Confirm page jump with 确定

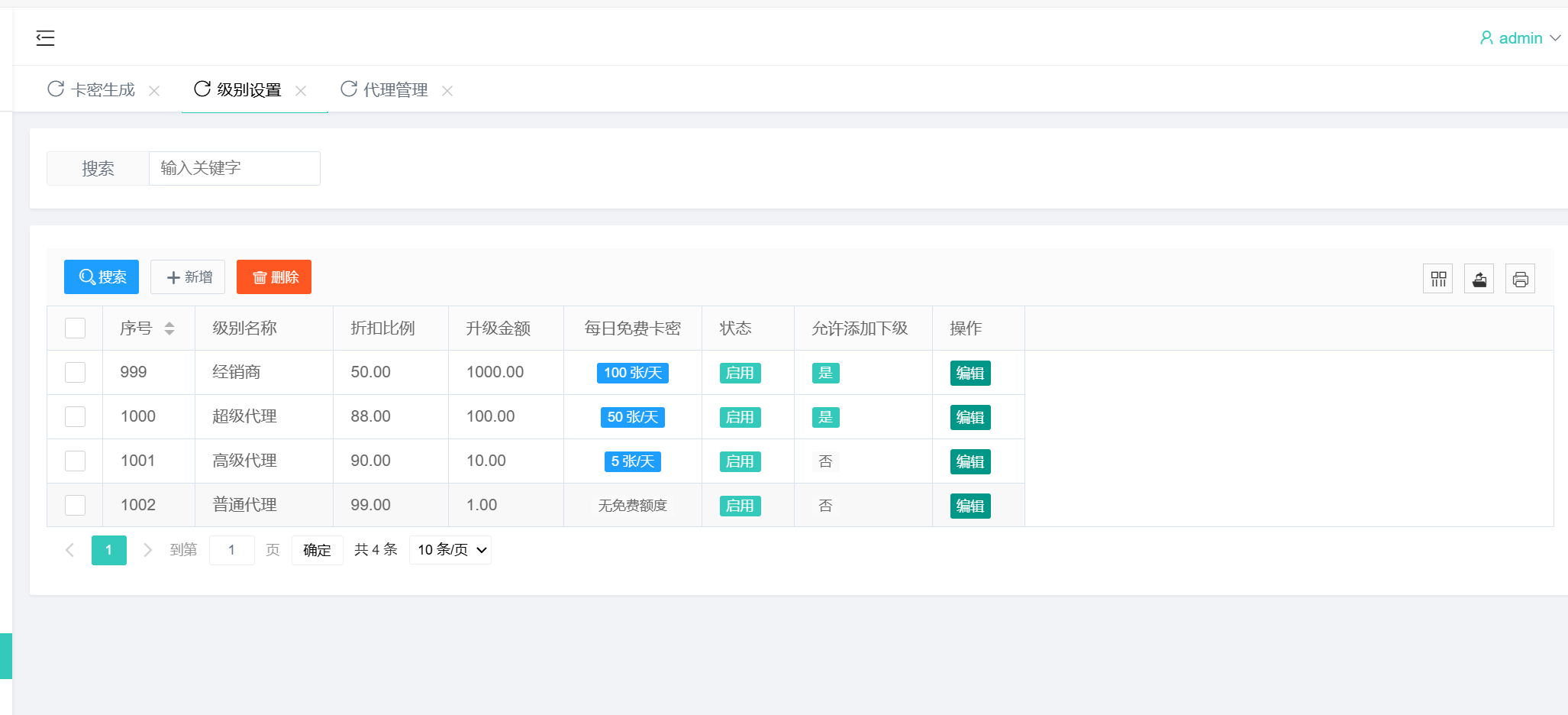317,550
